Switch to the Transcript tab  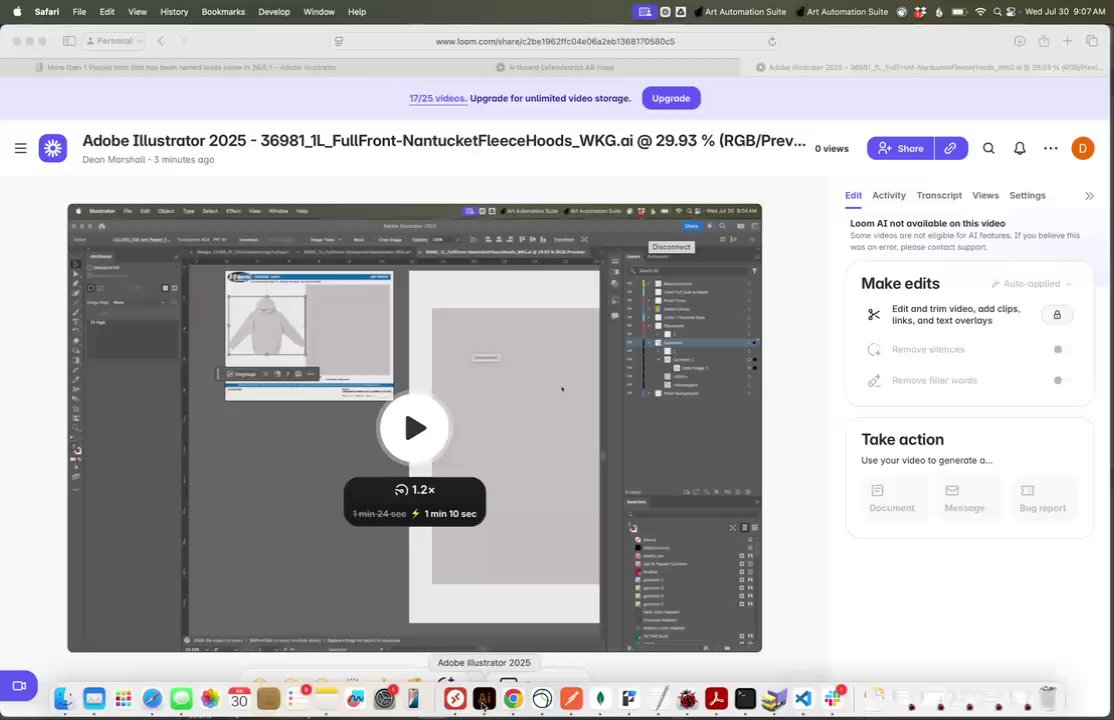[x=939, y=195]
